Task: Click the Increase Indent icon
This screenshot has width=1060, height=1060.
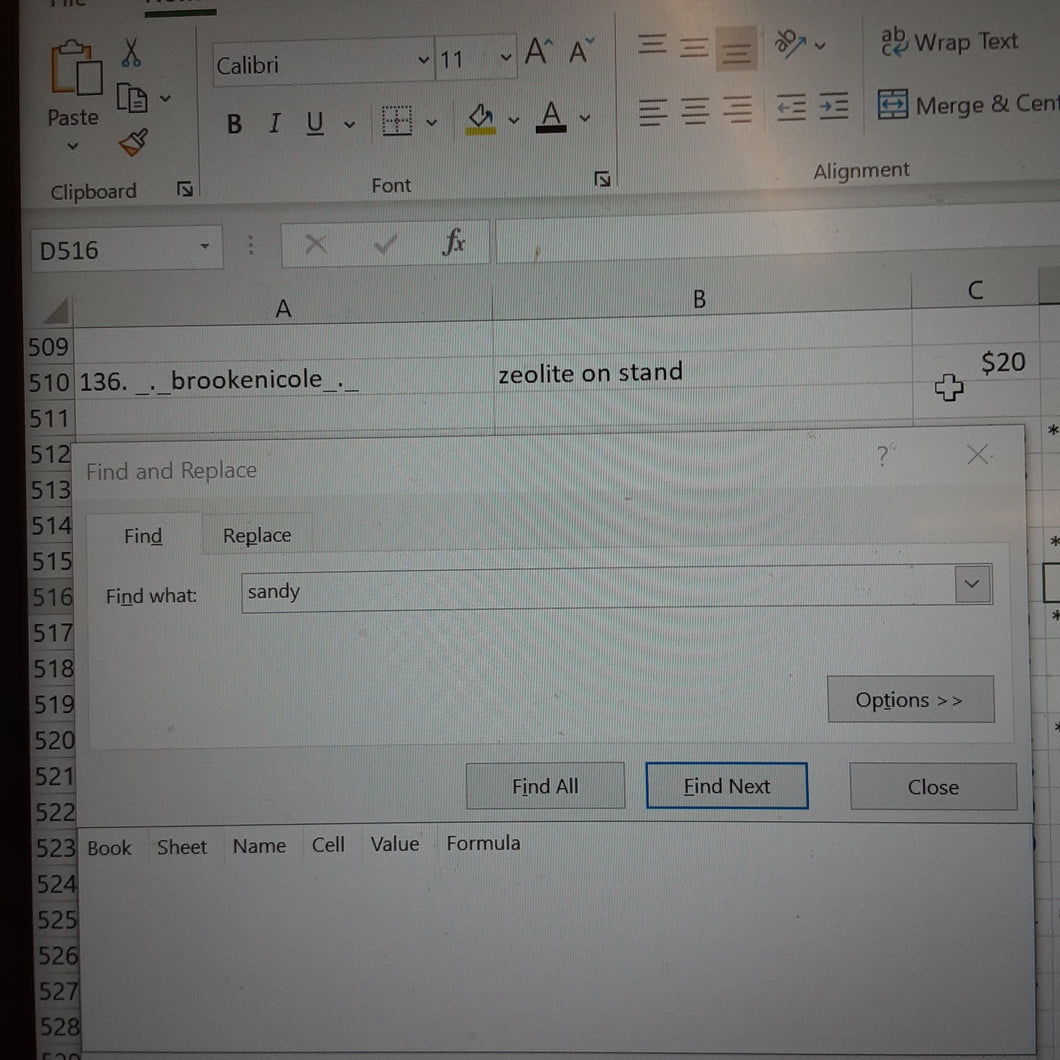Action: (834, 106)
